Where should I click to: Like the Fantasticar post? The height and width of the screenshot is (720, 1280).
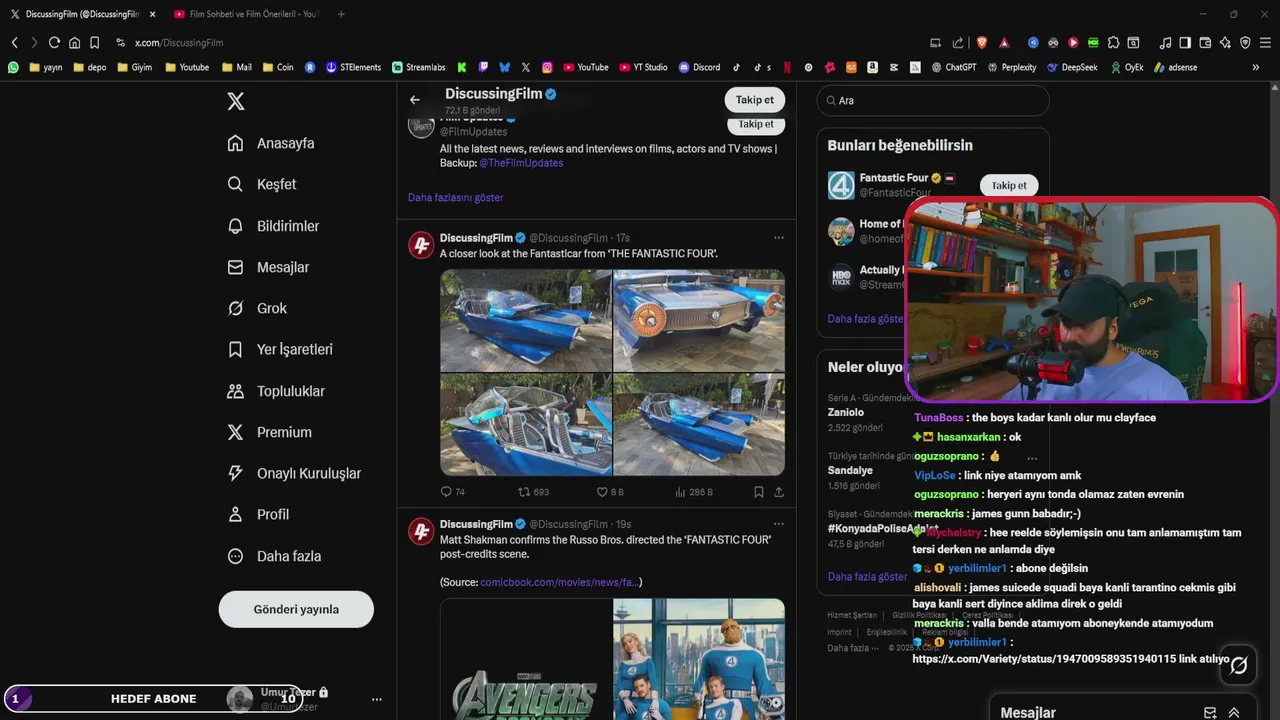point(610,492)
